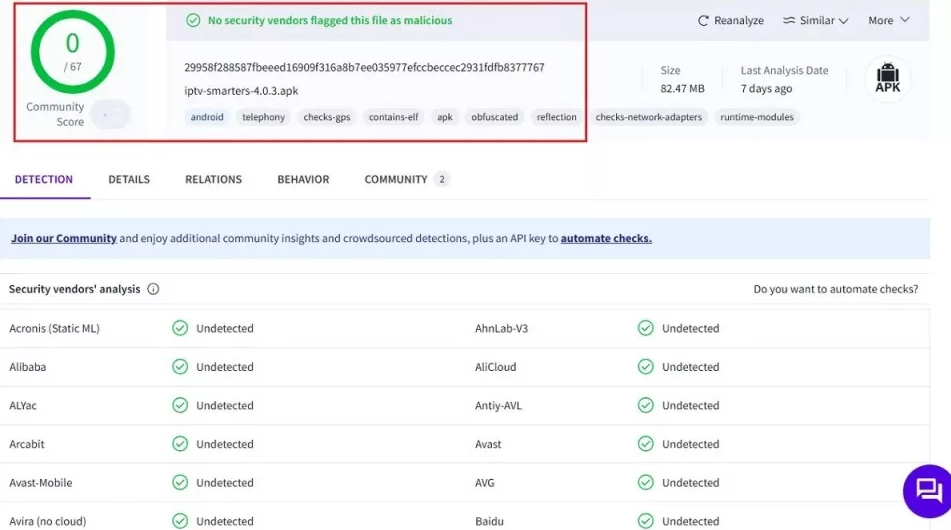Open the More dropdown menu

coord(889,21)
